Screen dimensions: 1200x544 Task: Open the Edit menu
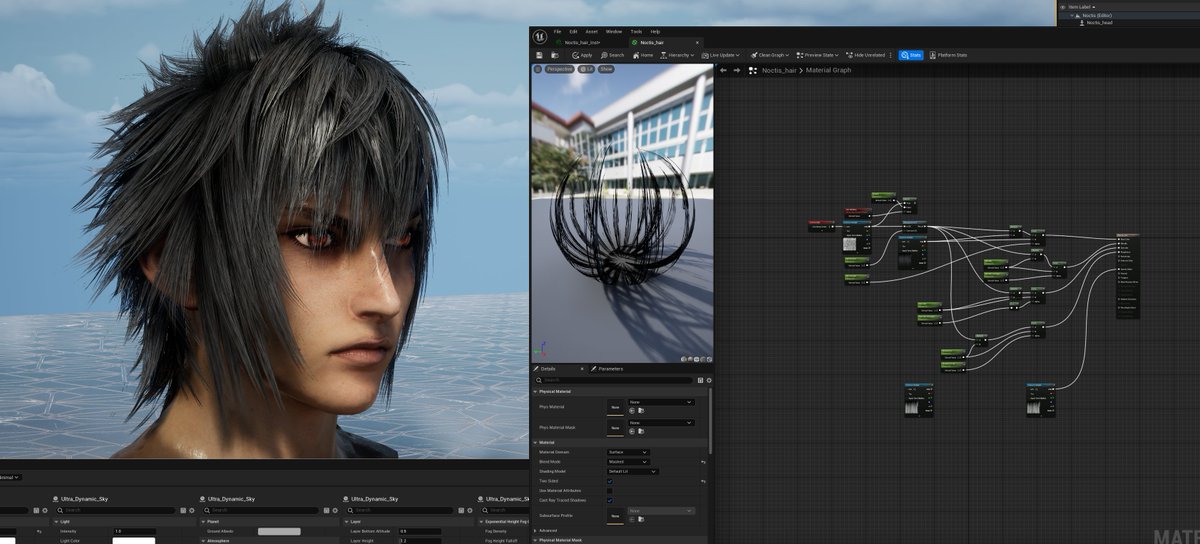pos(573,32)
